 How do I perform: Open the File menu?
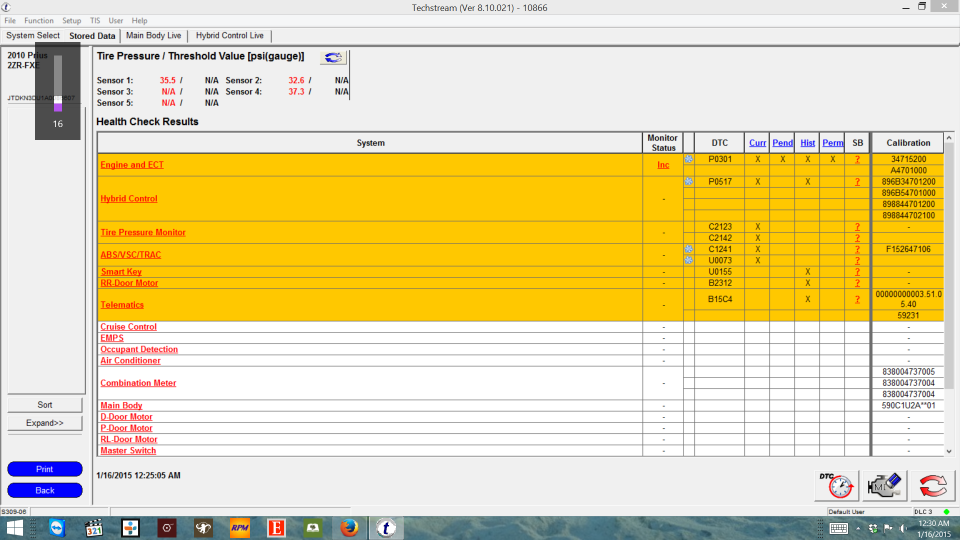click(x=10, y=20)
